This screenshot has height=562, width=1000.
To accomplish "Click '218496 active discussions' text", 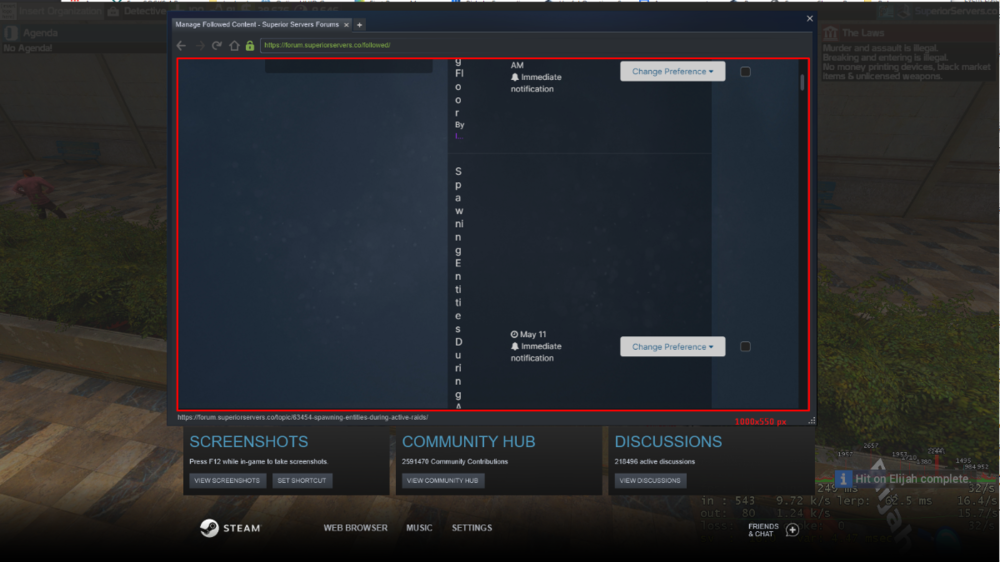I will [x=655, y=461].
